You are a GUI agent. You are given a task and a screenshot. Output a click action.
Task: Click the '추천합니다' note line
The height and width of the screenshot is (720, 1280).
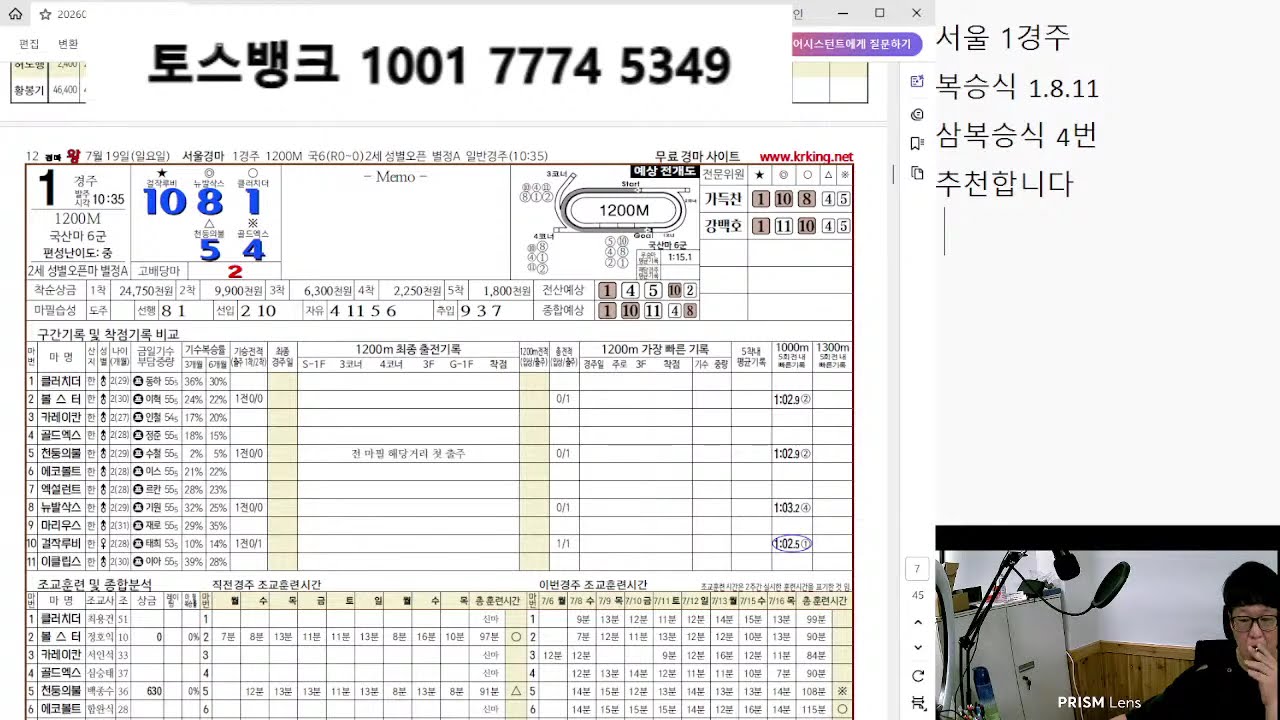(1004, 183)
